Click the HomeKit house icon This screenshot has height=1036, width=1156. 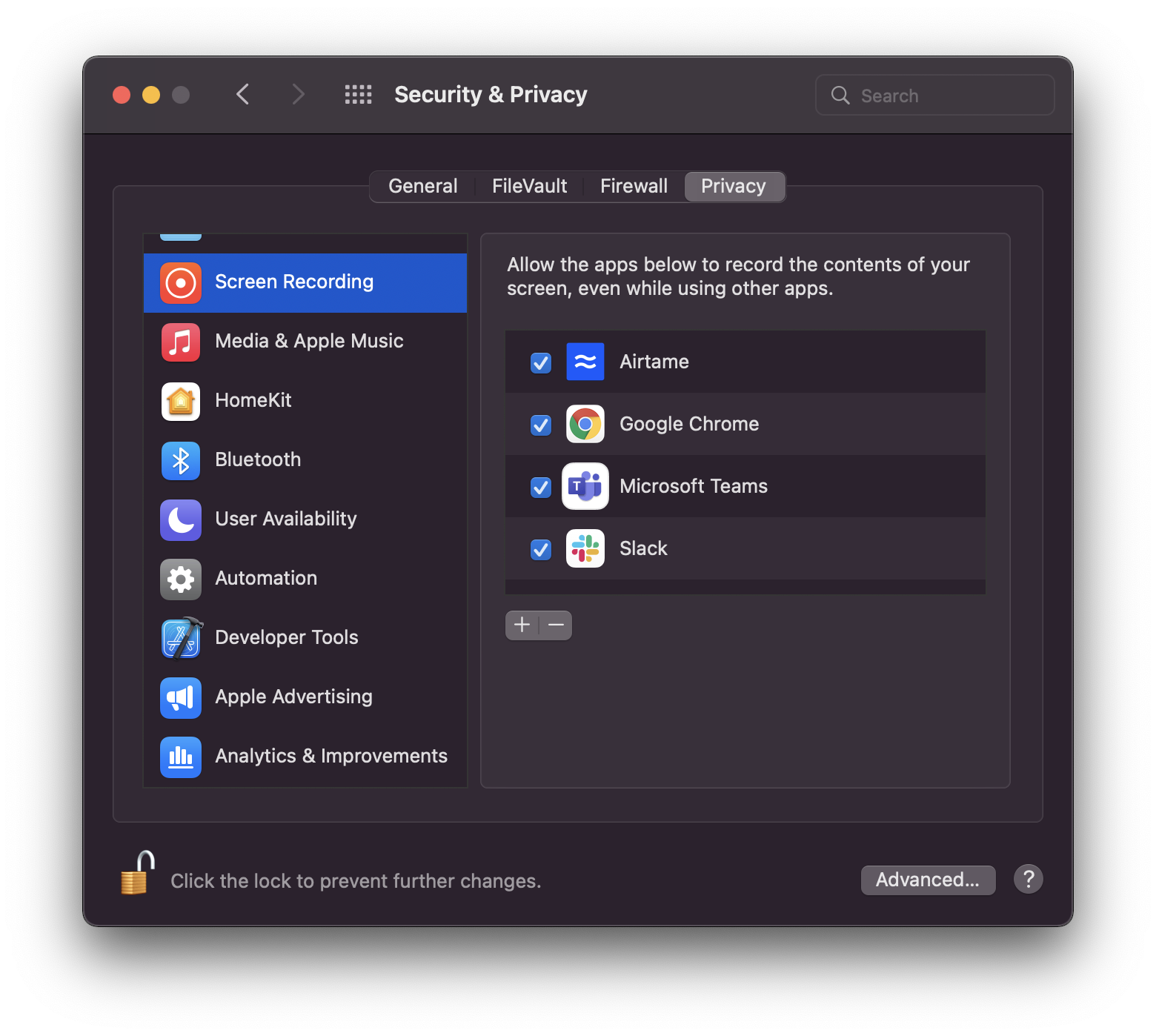[181, 401]
